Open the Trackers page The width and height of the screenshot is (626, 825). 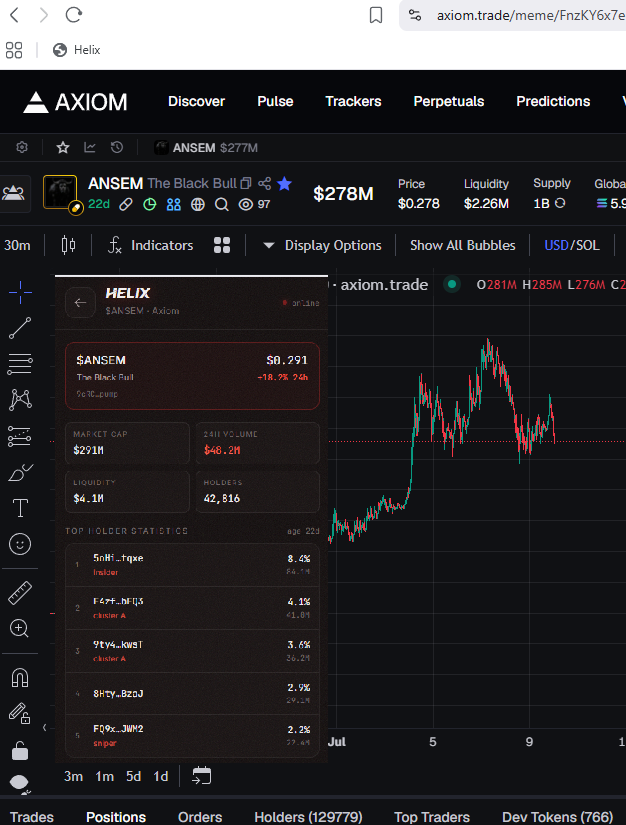353,101
